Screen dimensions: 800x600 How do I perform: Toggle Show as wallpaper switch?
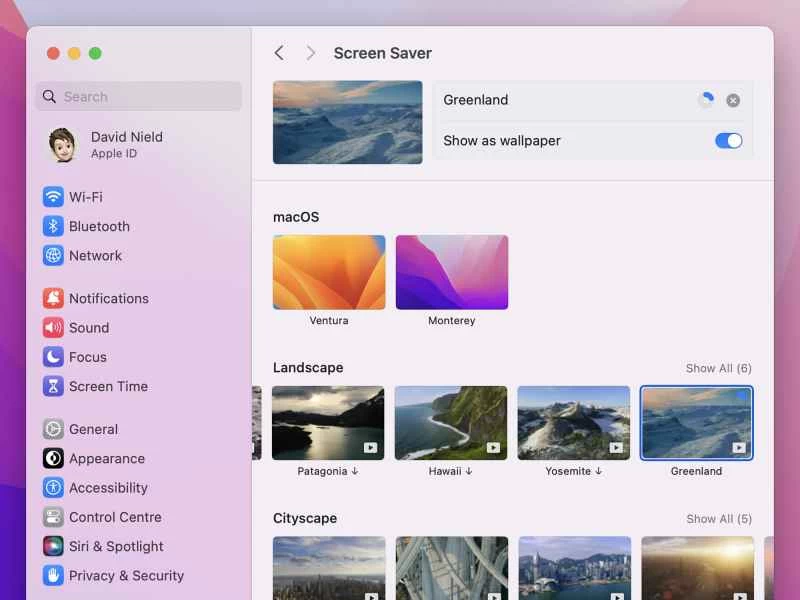point(728,141)
